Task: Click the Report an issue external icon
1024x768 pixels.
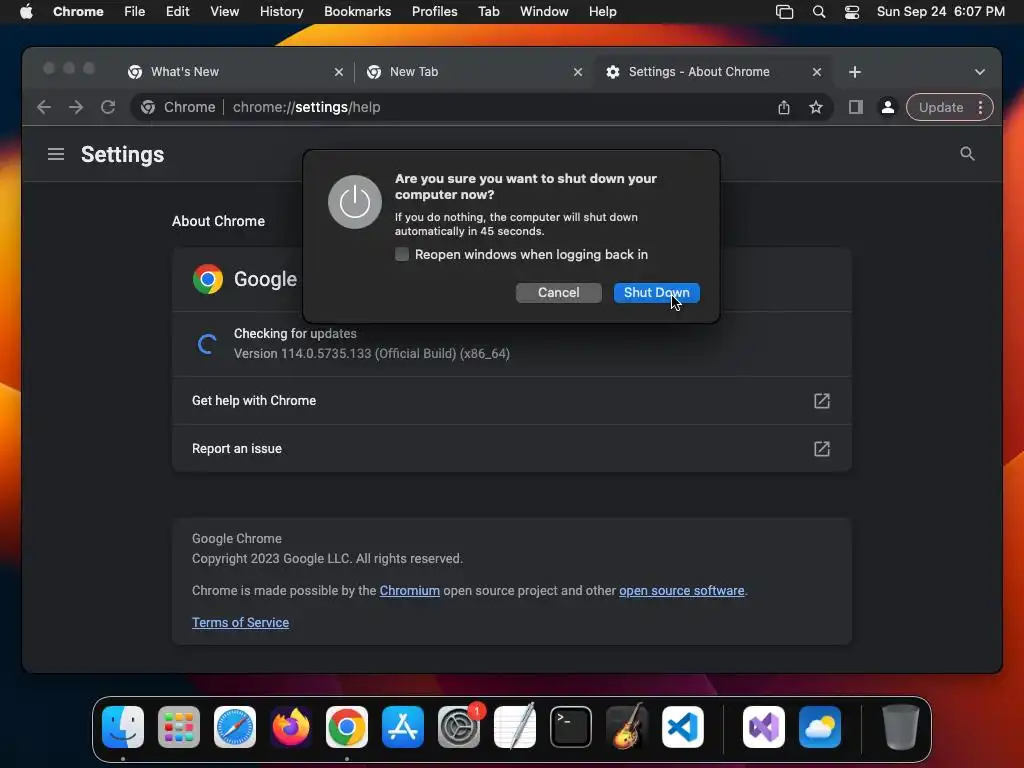Action: (822, 449)
